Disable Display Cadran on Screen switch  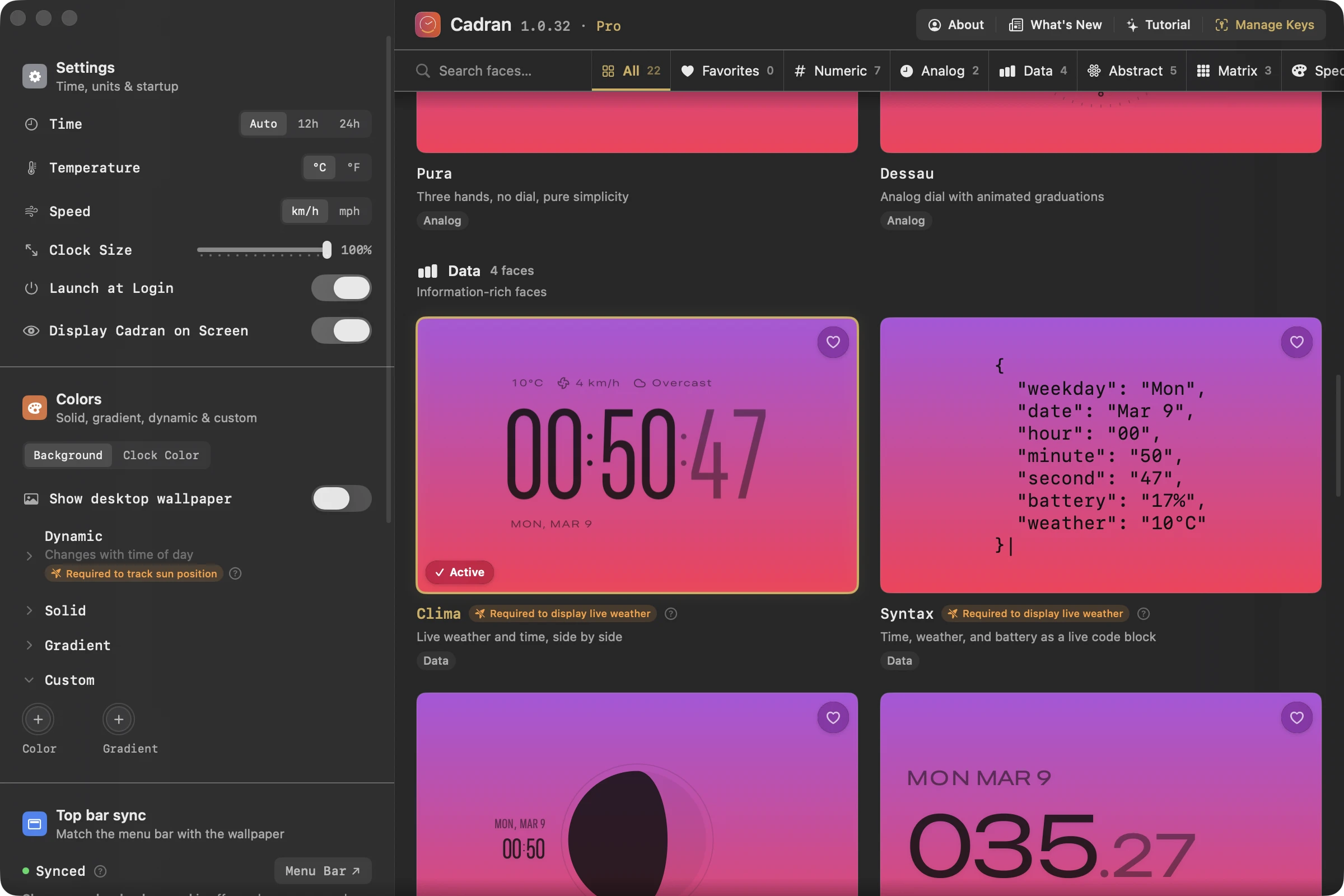tap(341, 330)
